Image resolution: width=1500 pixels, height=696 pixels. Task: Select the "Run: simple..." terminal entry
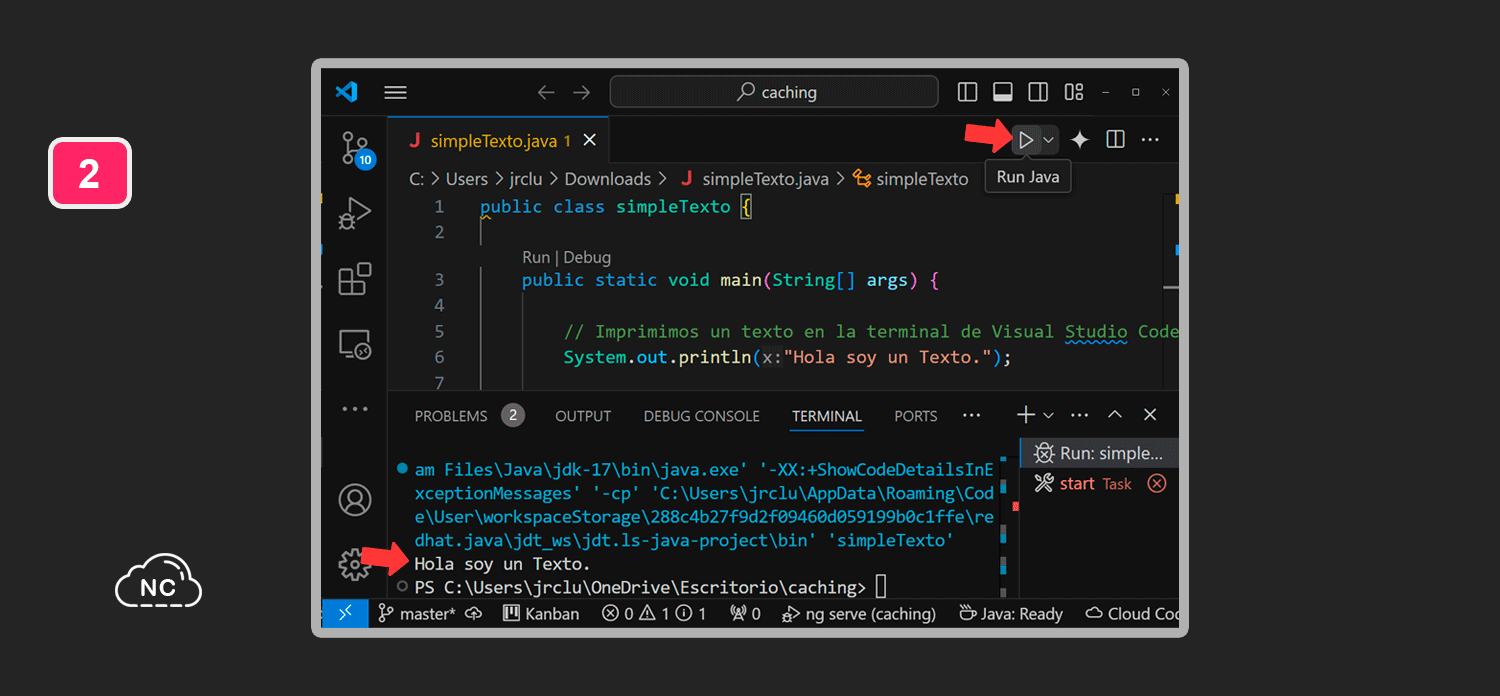(x=1099, y=453)
